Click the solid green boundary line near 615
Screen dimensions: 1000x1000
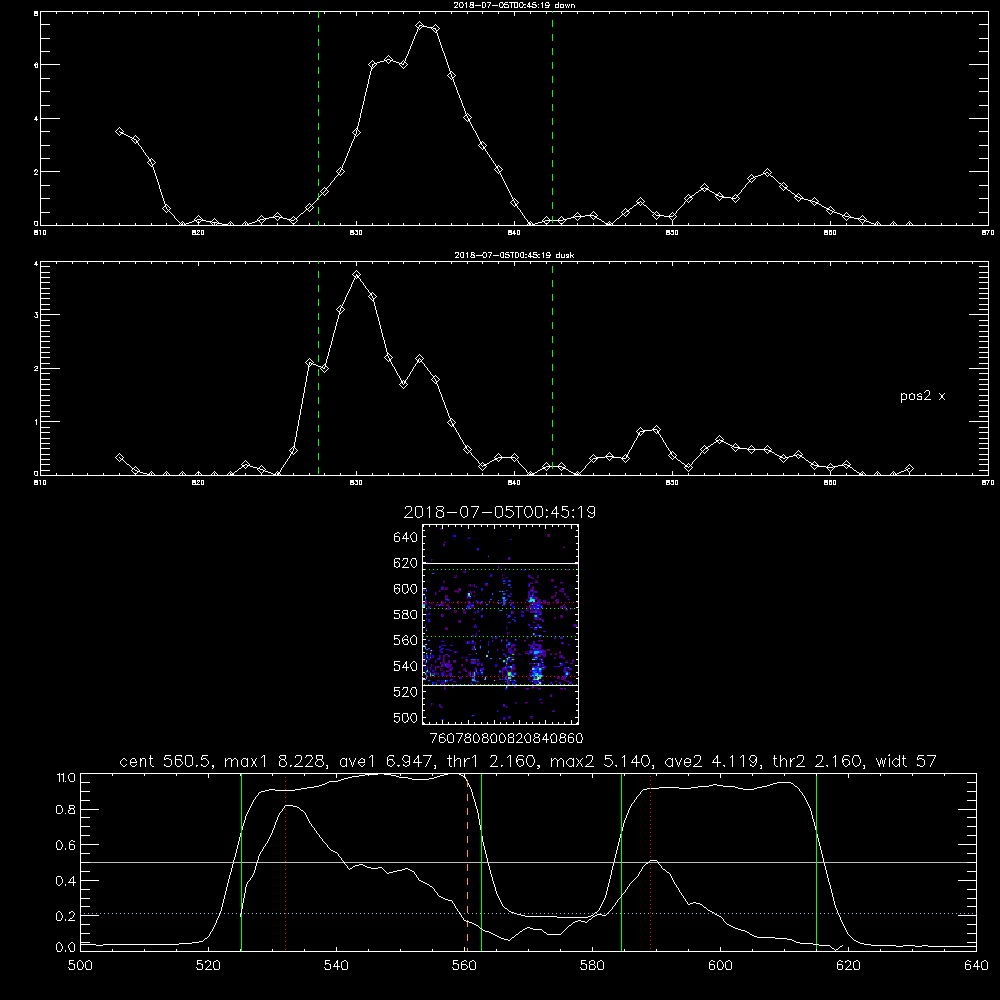coord(816,861)
